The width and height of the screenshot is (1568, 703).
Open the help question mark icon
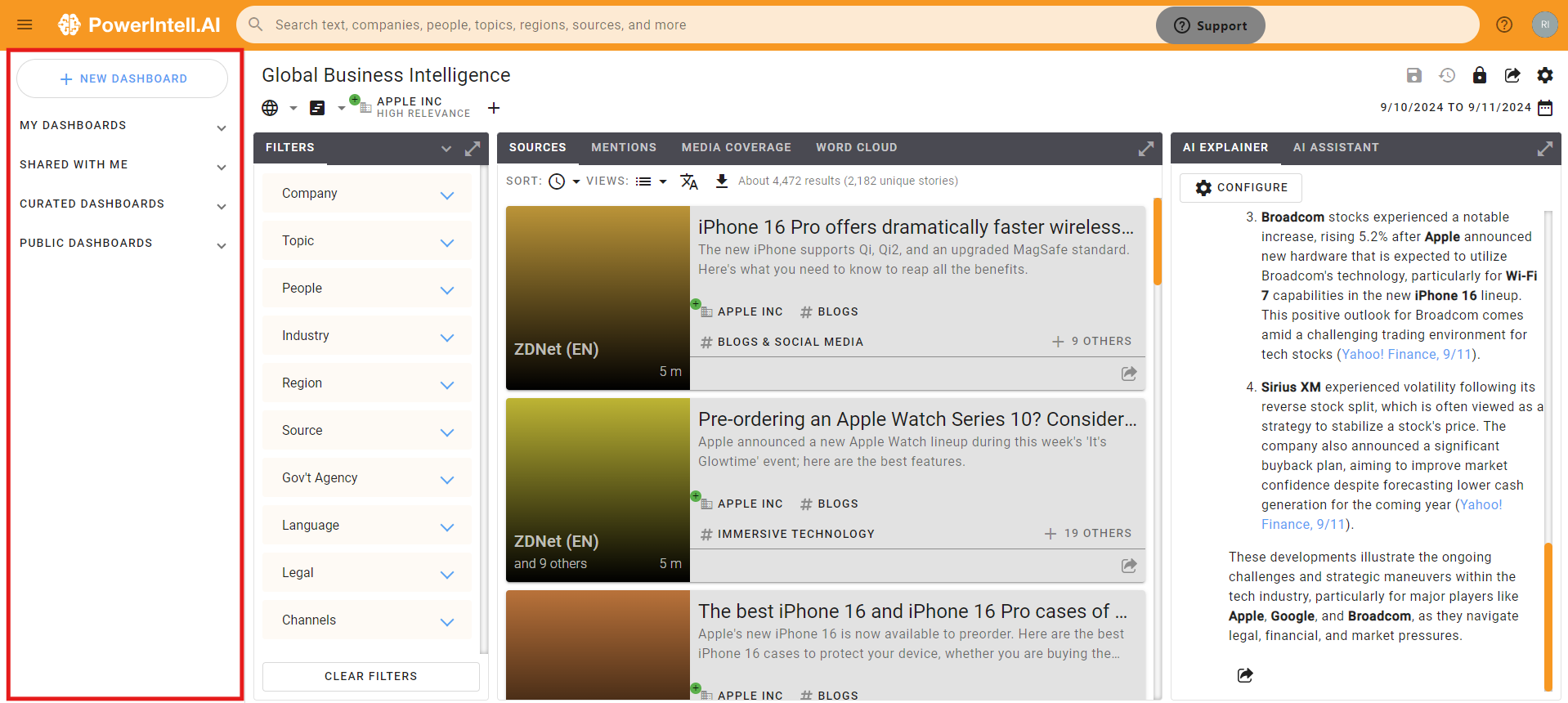1504,25
